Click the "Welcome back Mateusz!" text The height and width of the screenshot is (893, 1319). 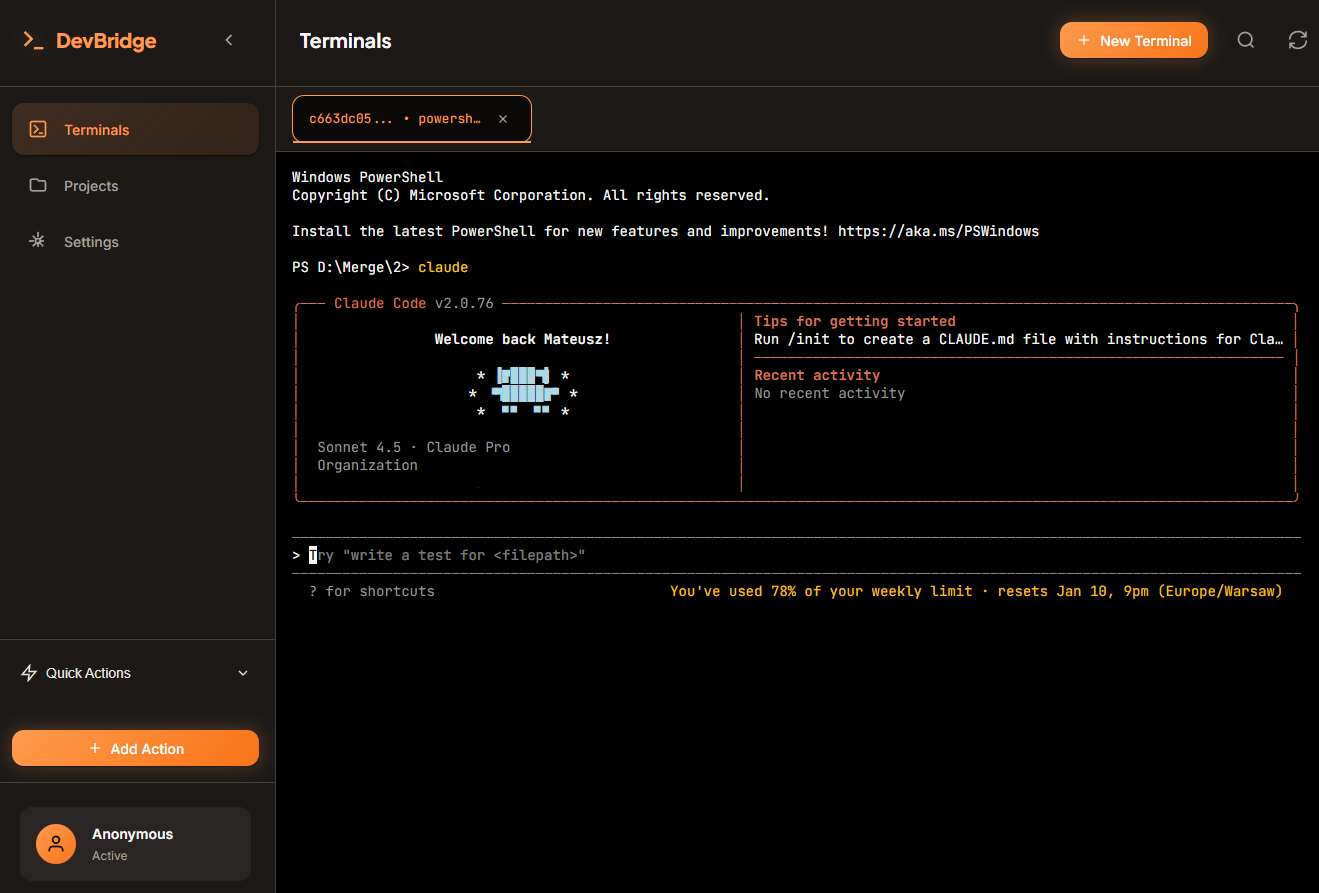(522, 339)
